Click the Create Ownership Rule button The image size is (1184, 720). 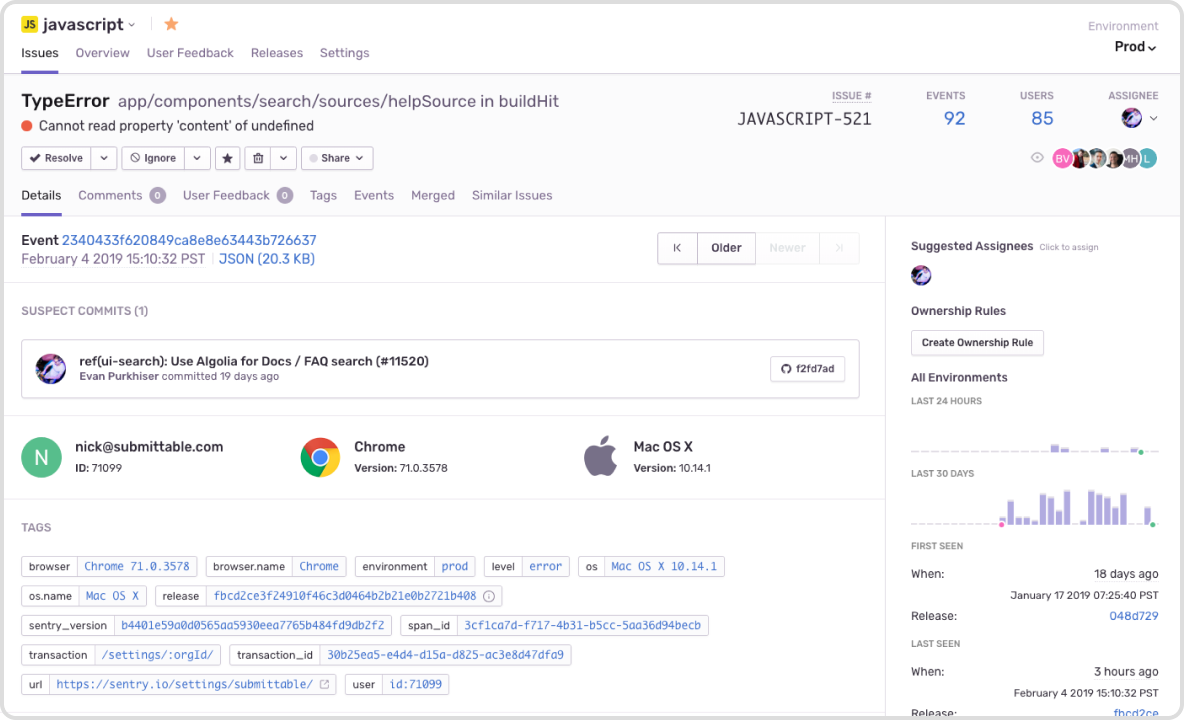(977, 343)
